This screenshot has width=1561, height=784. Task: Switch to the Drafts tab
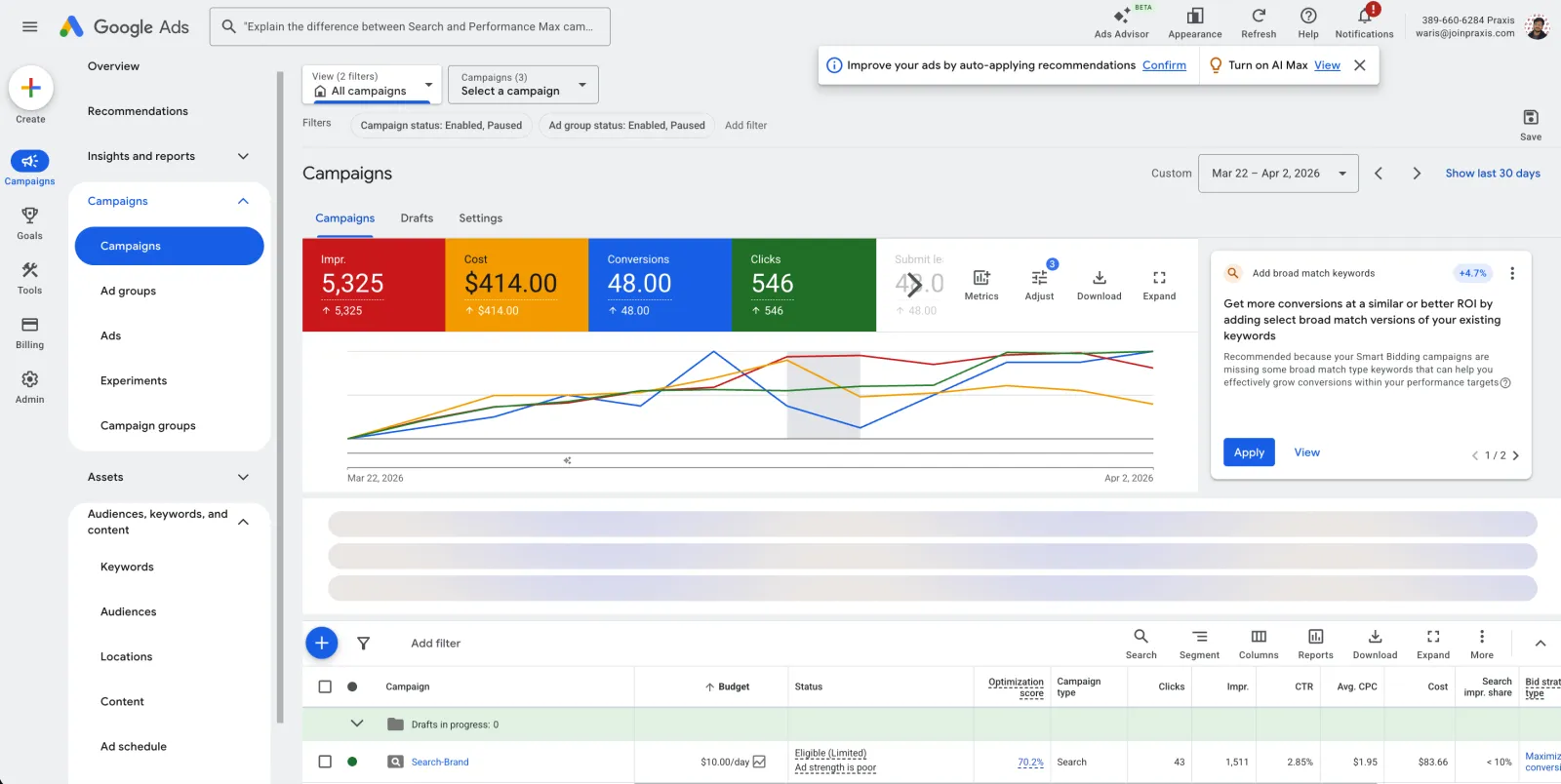[x=417, y=218]
